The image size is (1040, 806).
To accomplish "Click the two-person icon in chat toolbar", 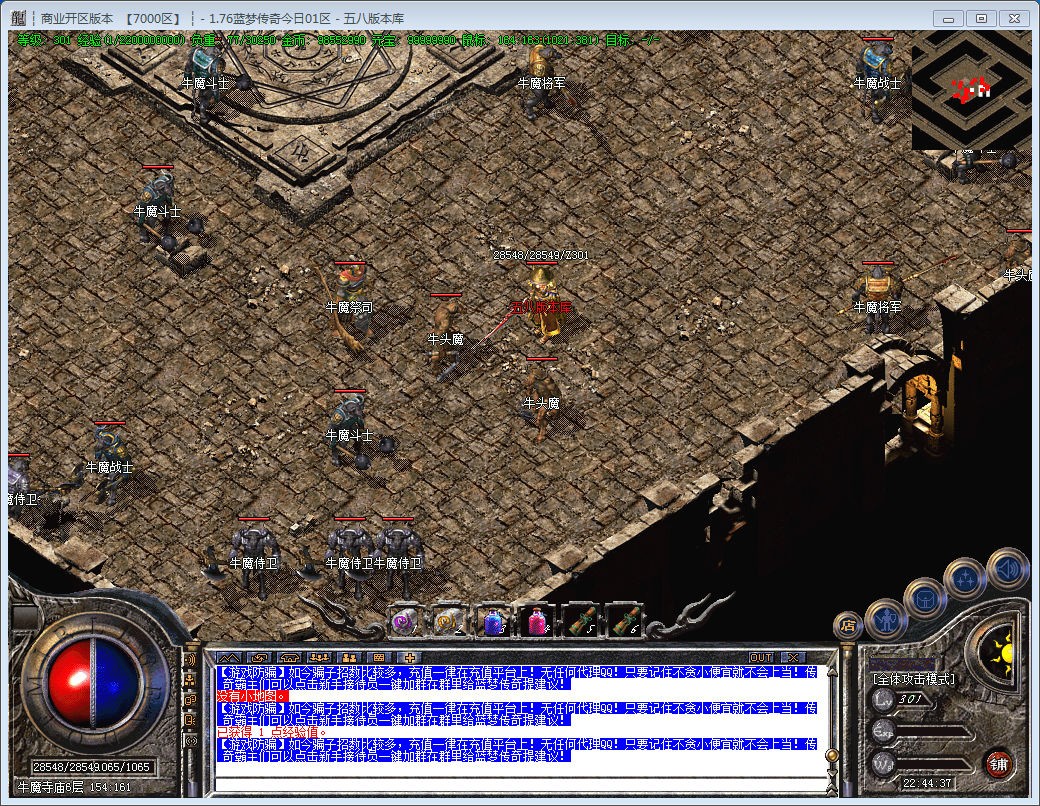I will [350, 657].
